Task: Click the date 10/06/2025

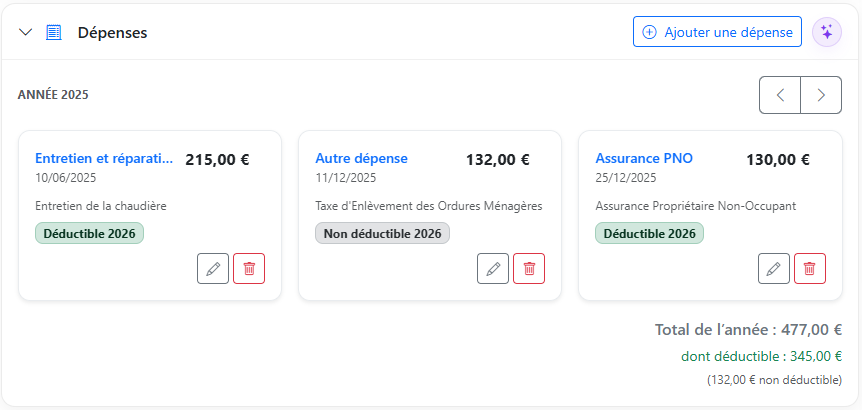Action: (65, 178)
